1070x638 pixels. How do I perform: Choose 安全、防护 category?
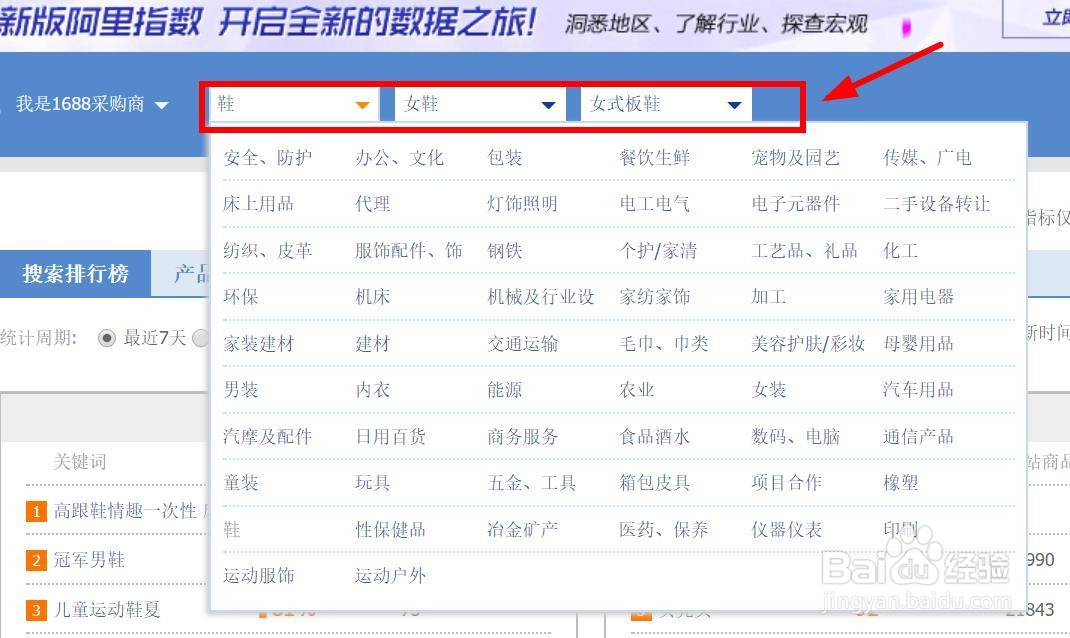(268, 158)
